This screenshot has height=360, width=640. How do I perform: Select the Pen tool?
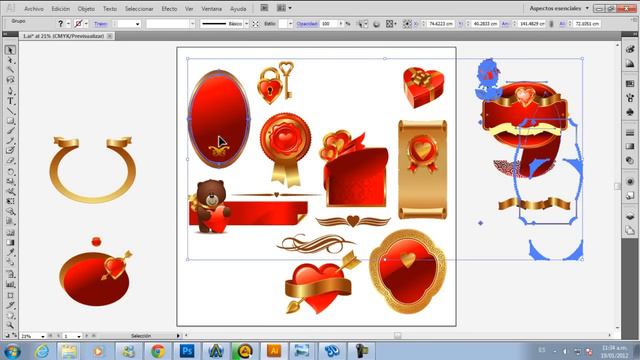coord(10,91)
